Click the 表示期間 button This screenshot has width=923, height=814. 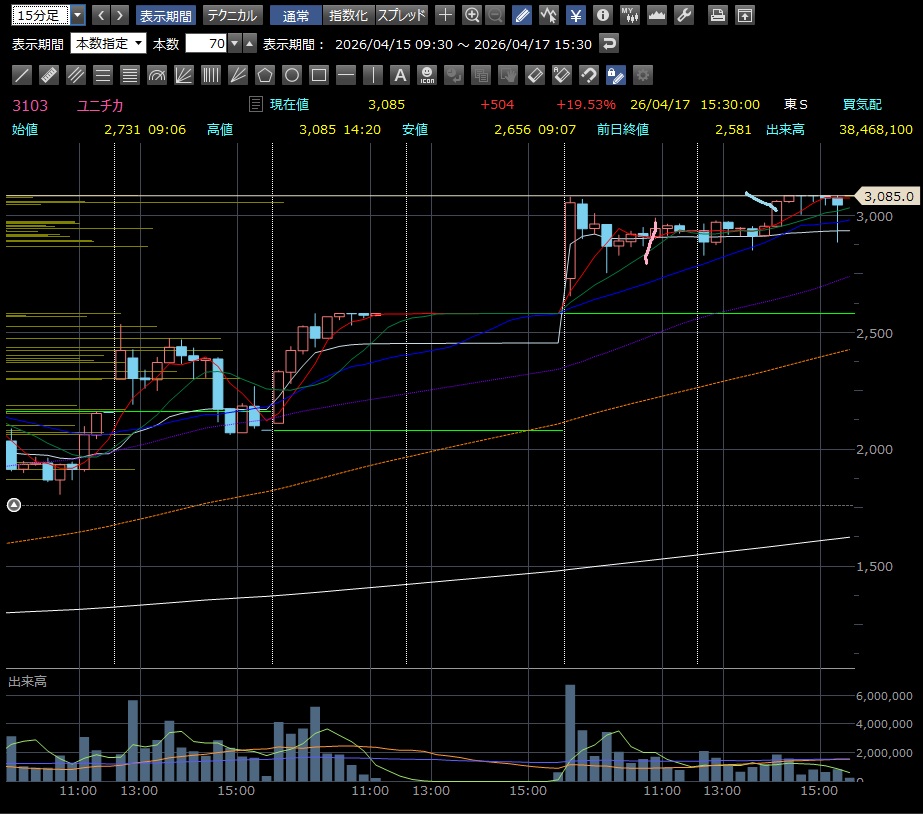167,15
